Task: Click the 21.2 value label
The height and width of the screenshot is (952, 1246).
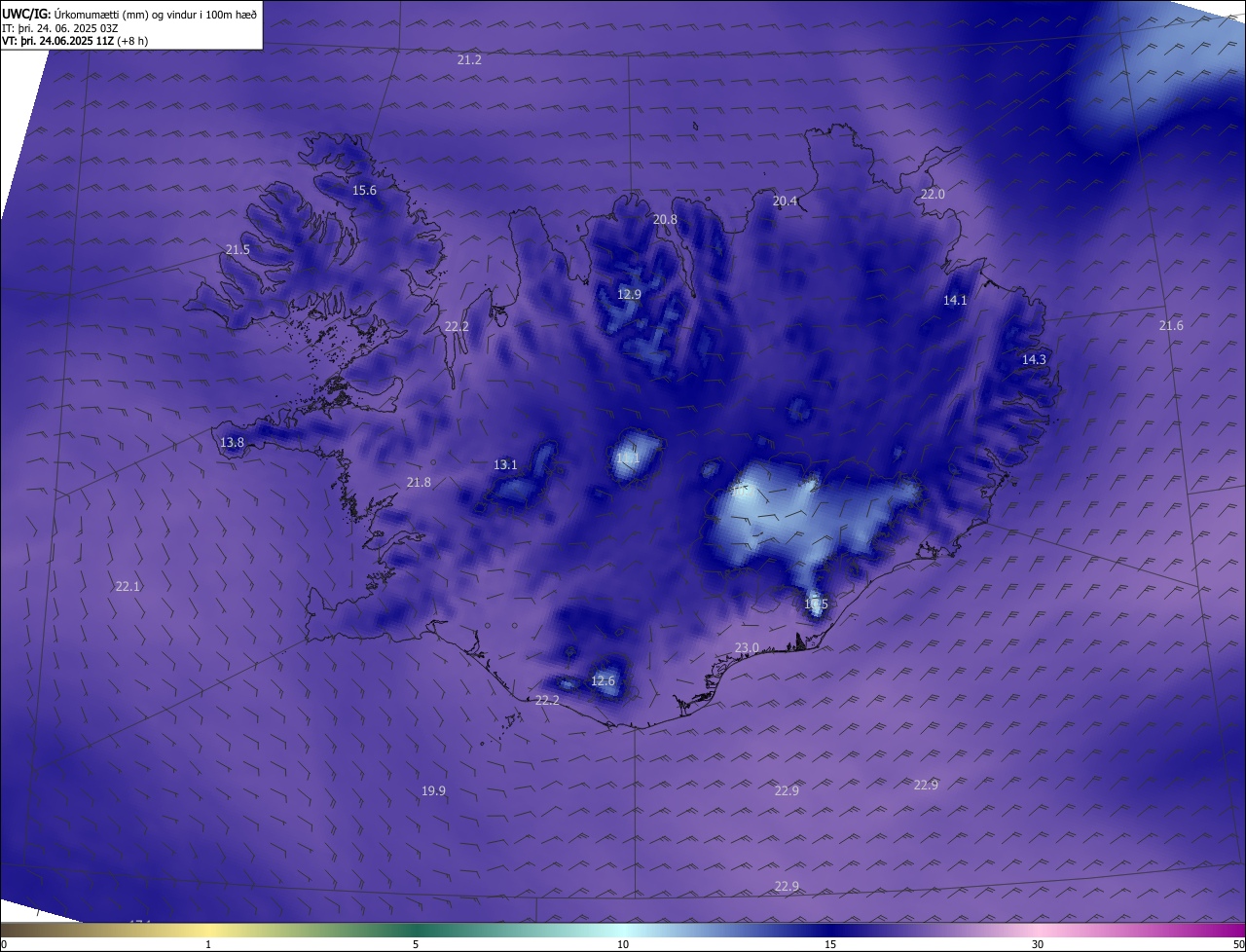Action: pos(469,59)
